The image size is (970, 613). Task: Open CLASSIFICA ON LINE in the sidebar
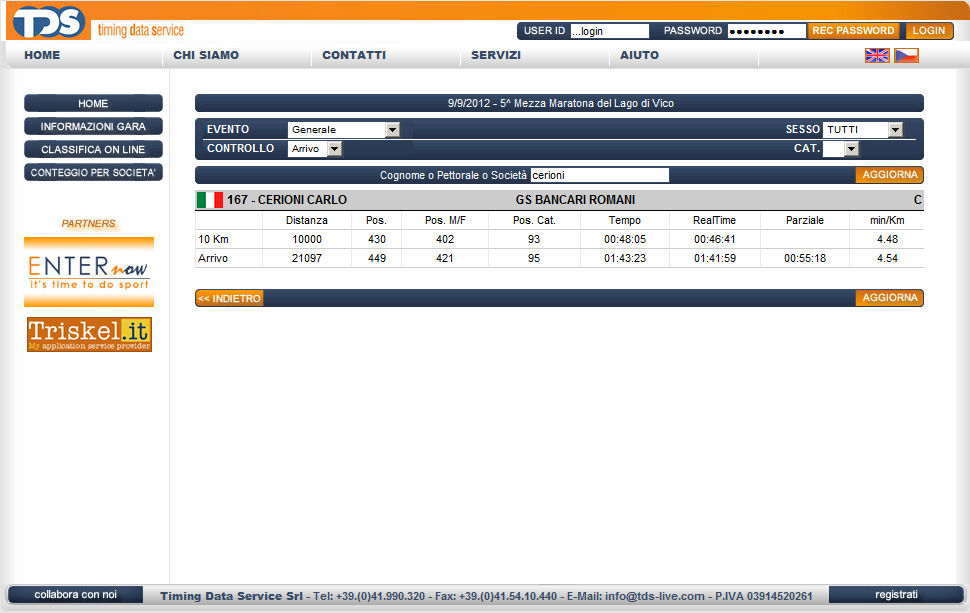93,150
